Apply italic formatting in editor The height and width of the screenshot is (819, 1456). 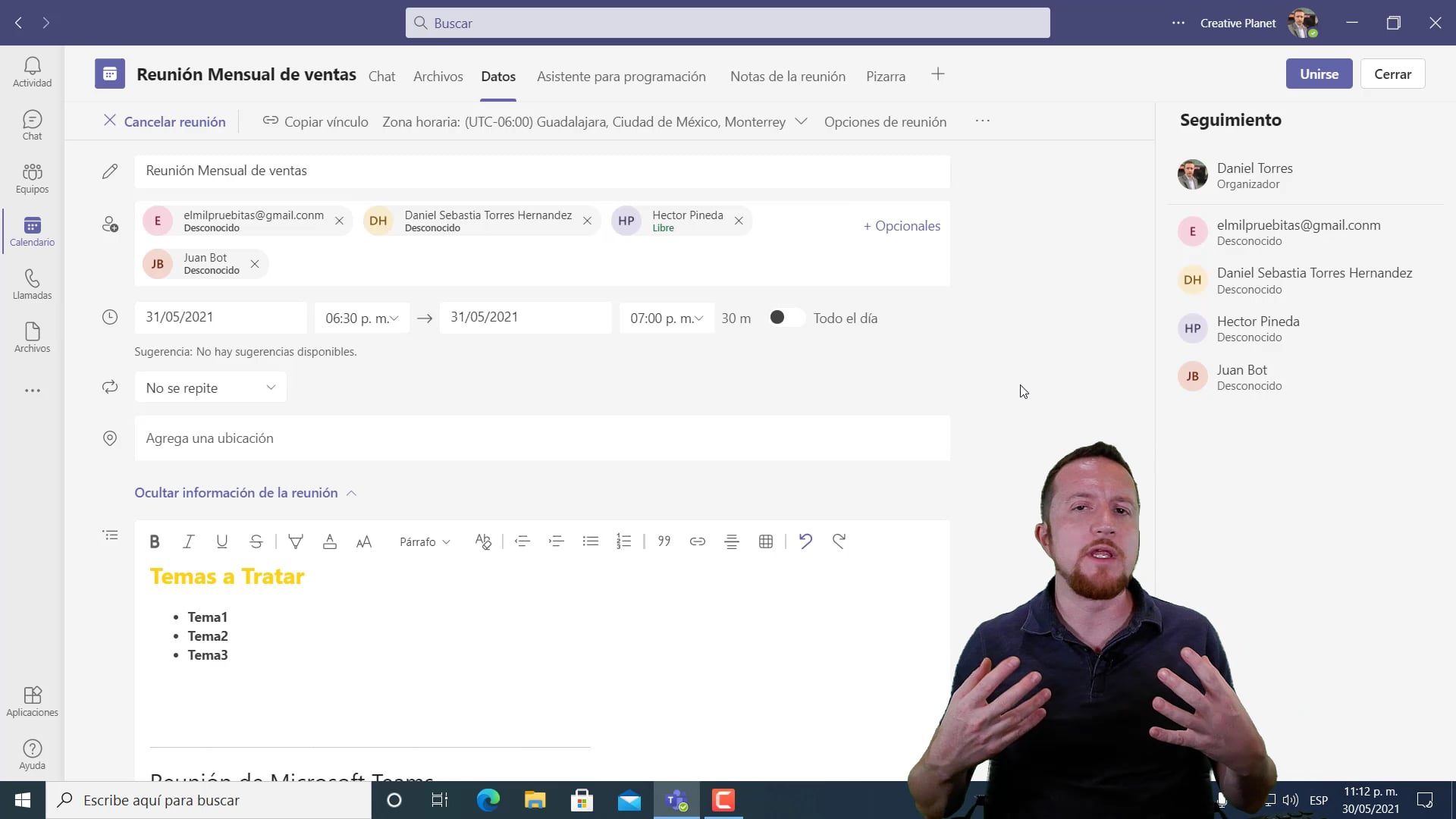pyautogui.click(x=188, y=541)
